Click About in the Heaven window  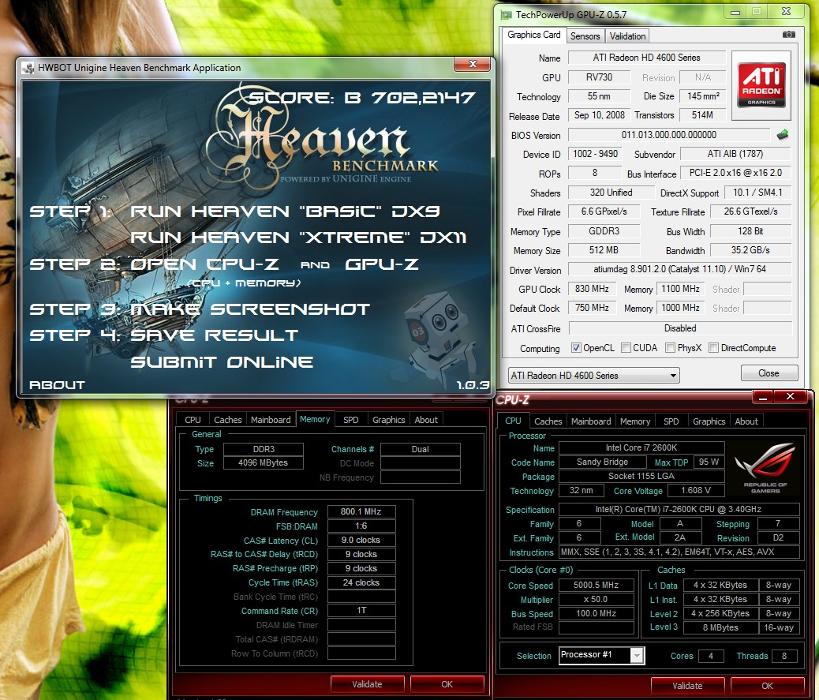coord(57,385)
